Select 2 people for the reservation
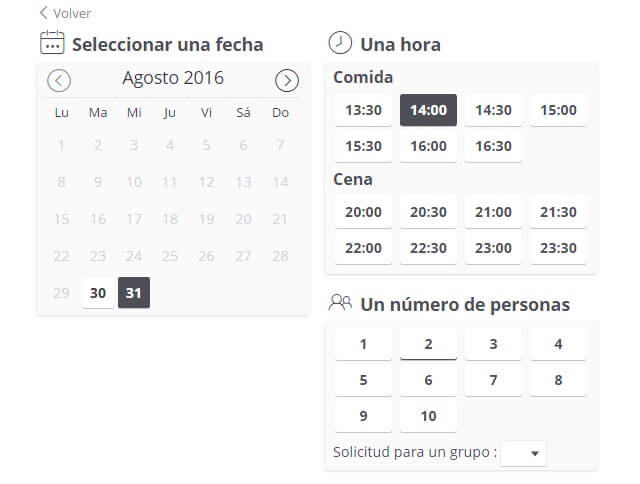The image size is (640, 484). pos(428,344)
